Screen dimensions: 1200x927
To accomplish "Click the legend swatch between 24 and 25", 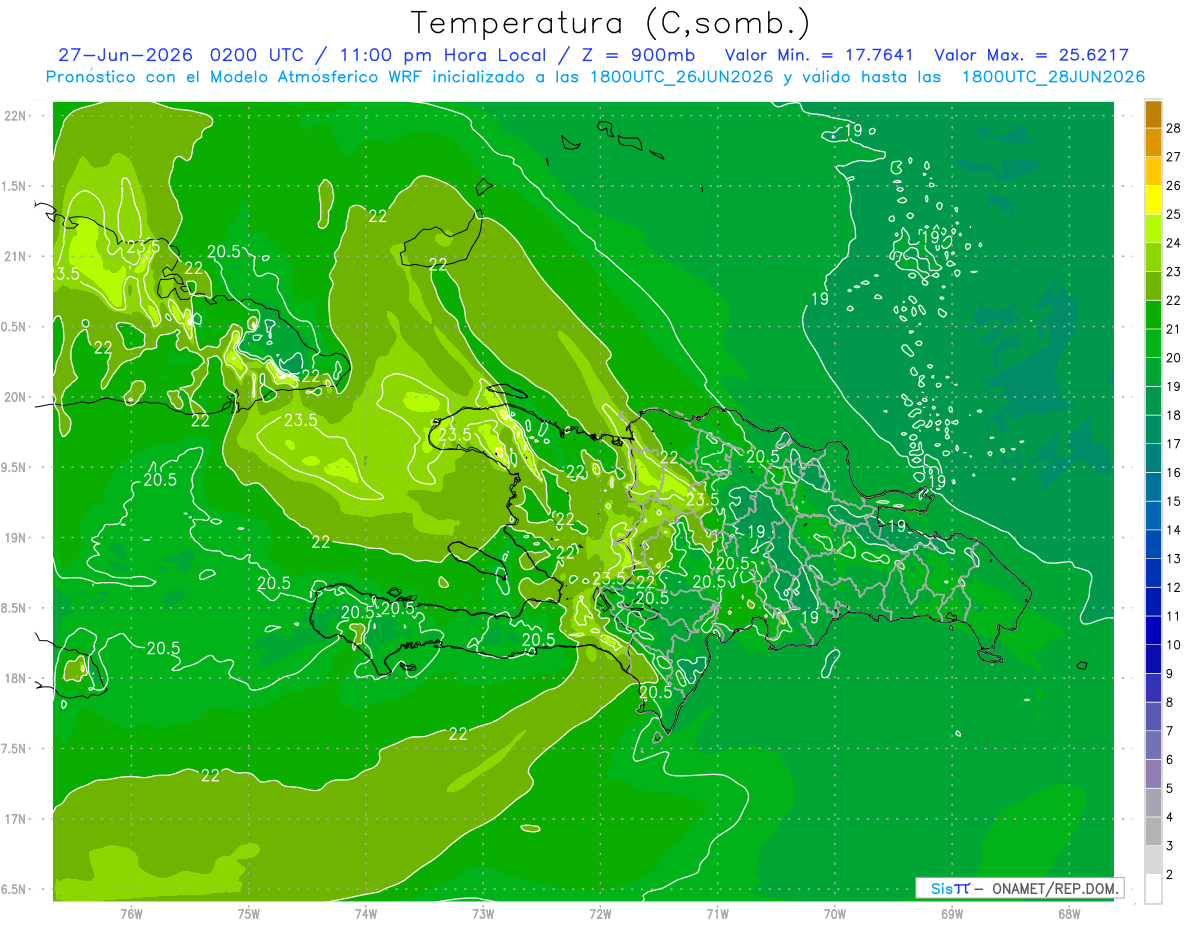I will [x=1153, y=229].
